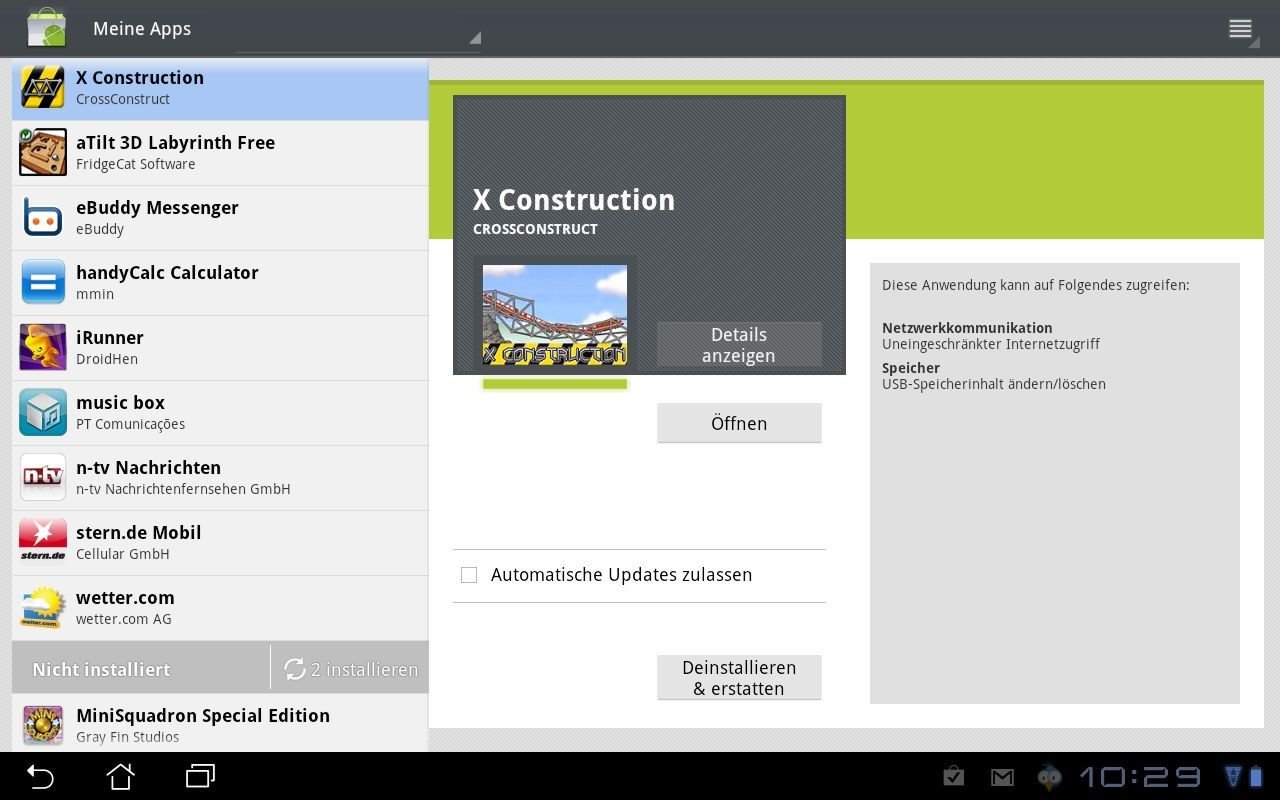Screen dimensions: 1280x800
Task: Select iRunner app icon
Action: point(43,347)
